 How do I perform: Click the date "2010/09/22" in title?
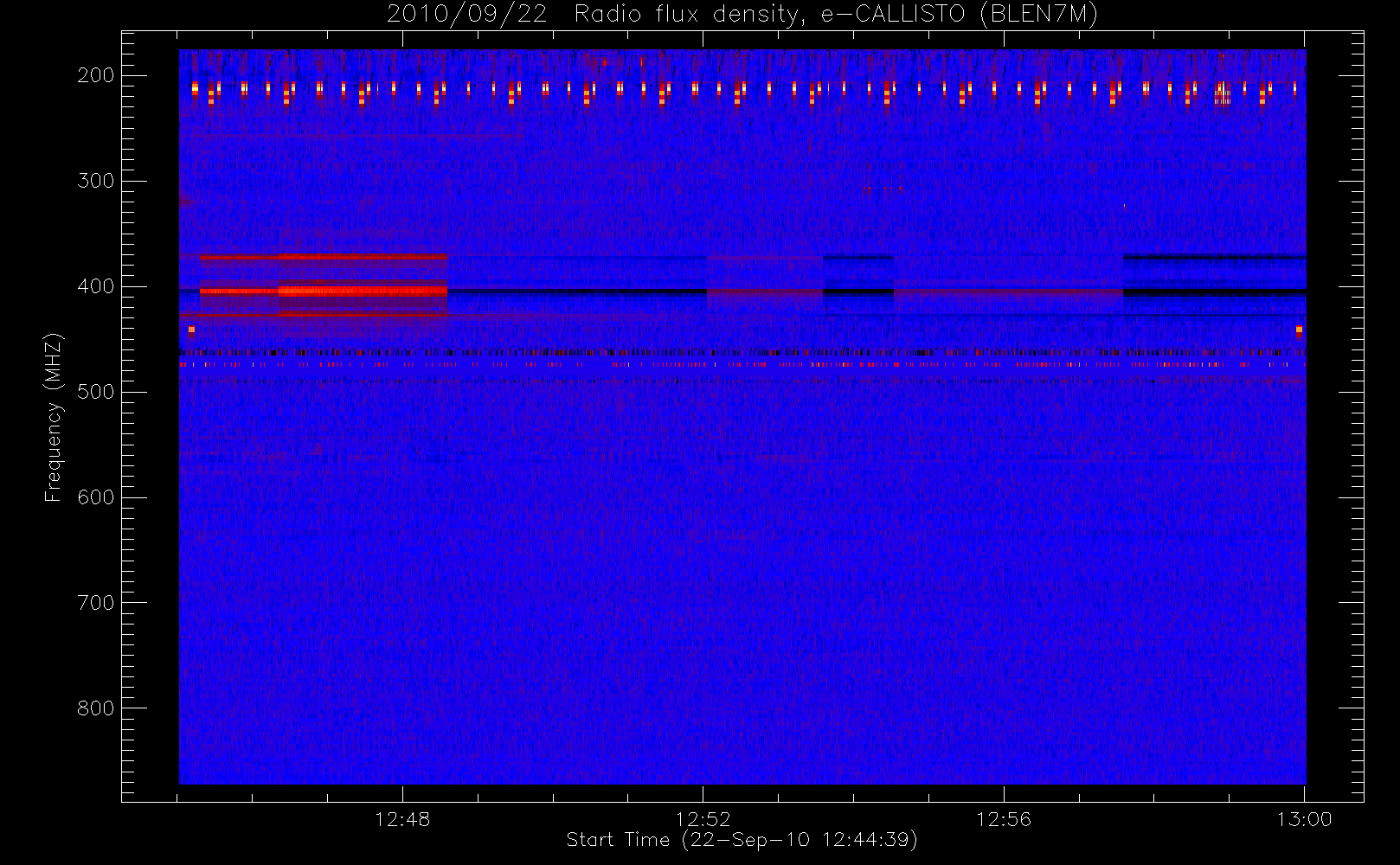point(466,15)
